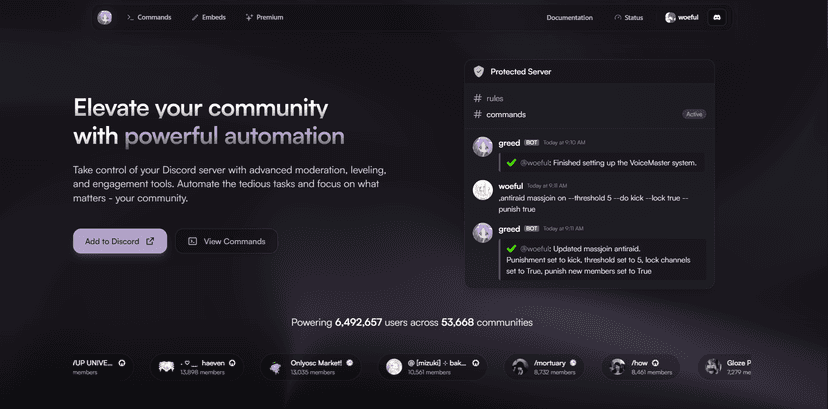Click green checkmark in massjoin antiraid message
The image size is (828, 409).
click(x=511, y=249)
